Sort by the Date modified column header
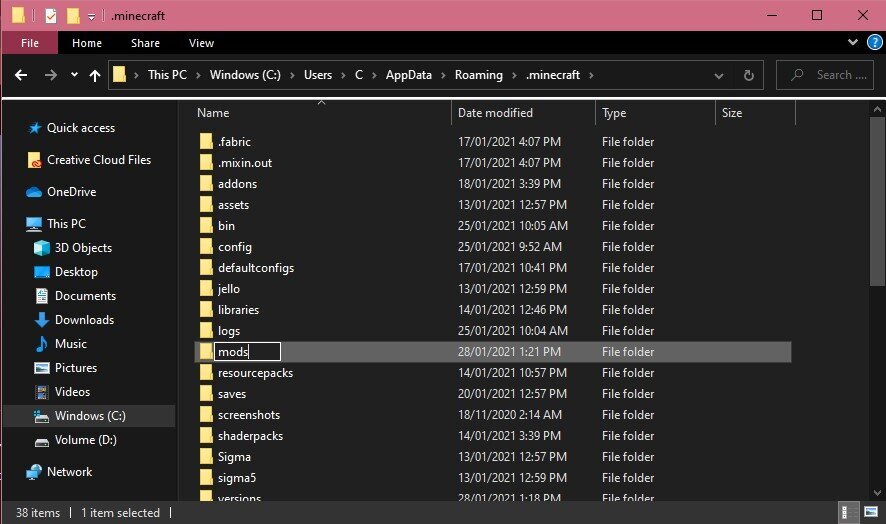Screen dimensions: 886x524 click(495, 112)
